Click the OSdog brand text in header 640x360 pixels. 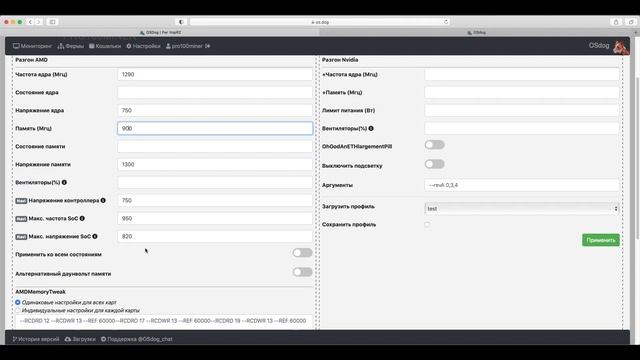[599, 46]
